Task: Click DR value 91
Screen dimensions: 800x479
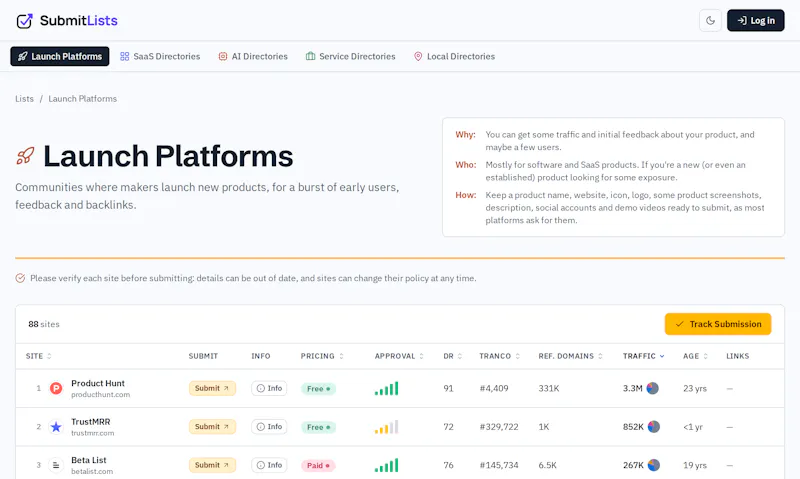Action: (x=448, y=388)
